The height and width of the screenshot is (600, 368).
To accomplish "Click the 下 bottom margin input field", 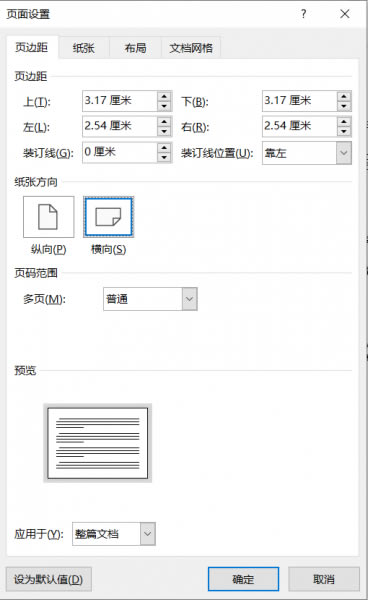I will [300, 101].
